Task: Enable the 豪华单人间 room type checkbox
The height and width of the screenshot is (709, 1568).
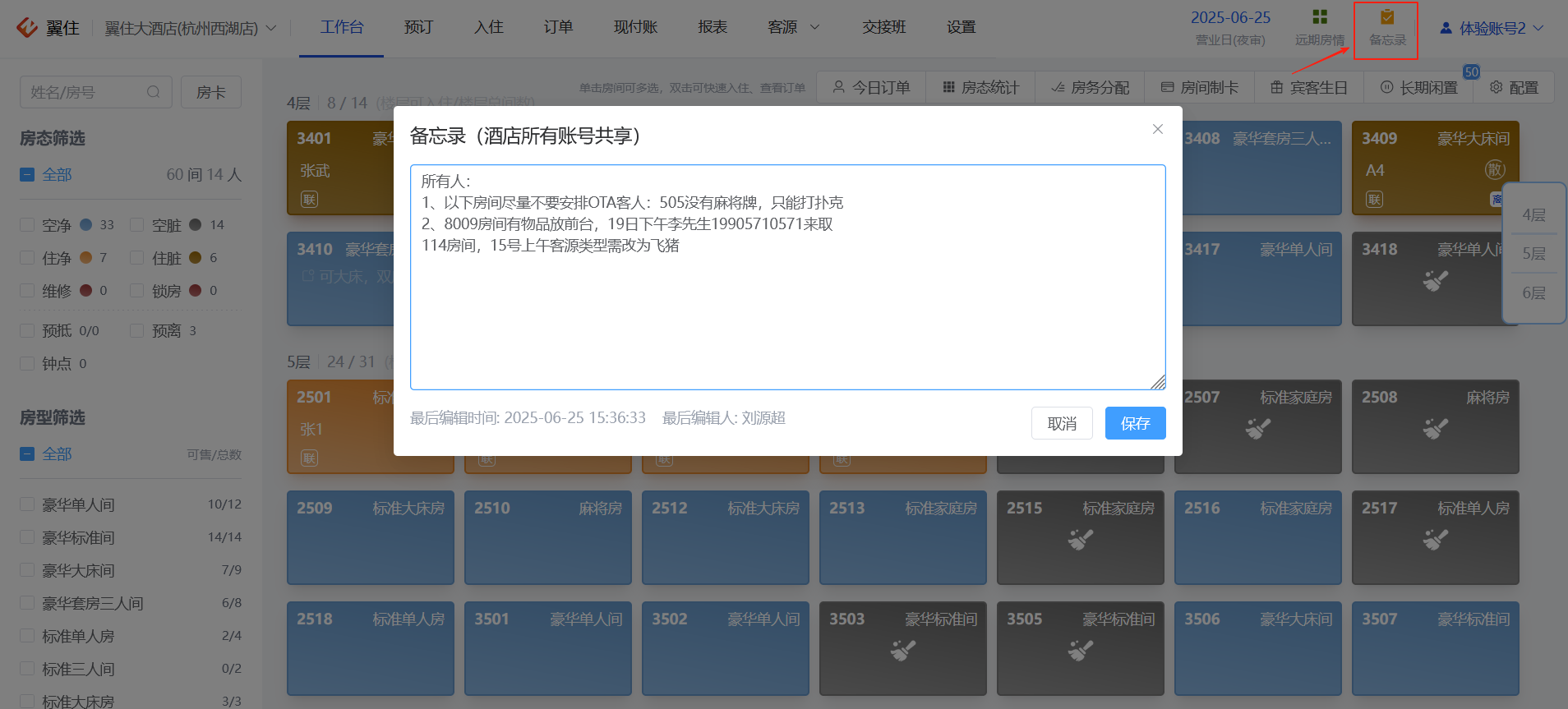Action: click(x=27, y=504)
